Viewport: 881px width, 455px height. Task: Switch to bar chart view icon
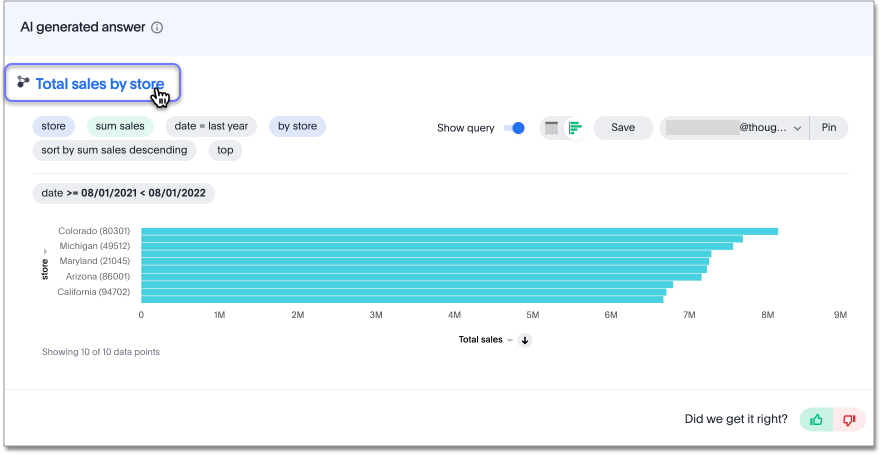[575, 128]
